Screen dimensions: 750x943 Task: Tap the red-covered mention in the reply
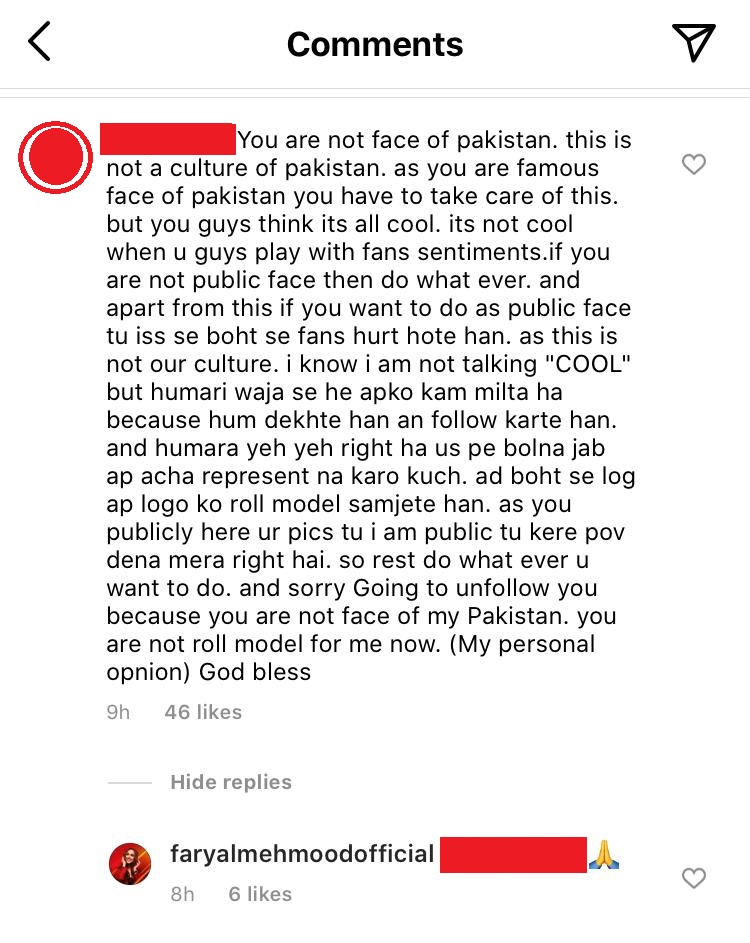513,855
